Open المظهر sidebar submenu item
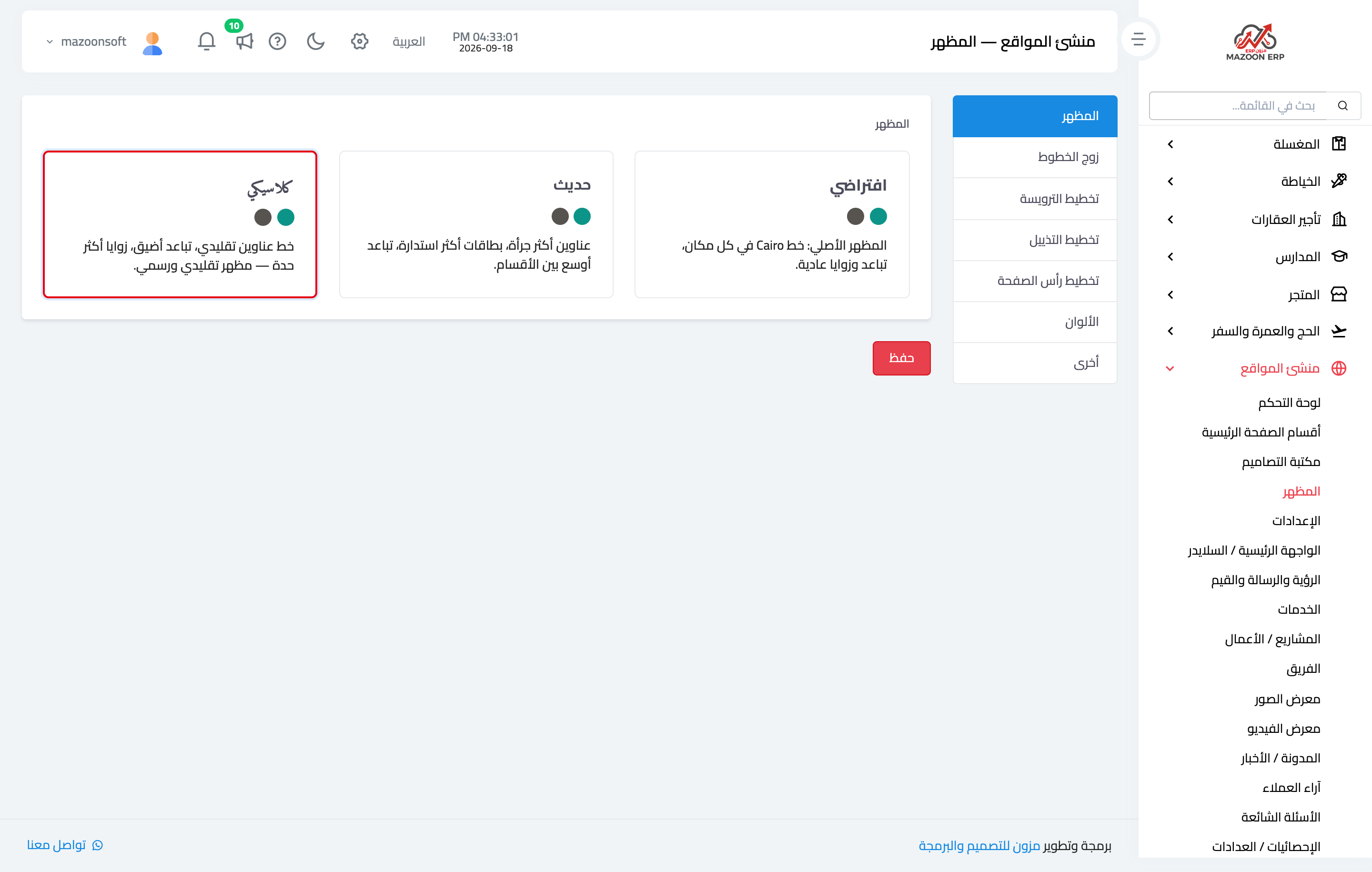The image size is (1372, 872). [x=1301, y=491]
